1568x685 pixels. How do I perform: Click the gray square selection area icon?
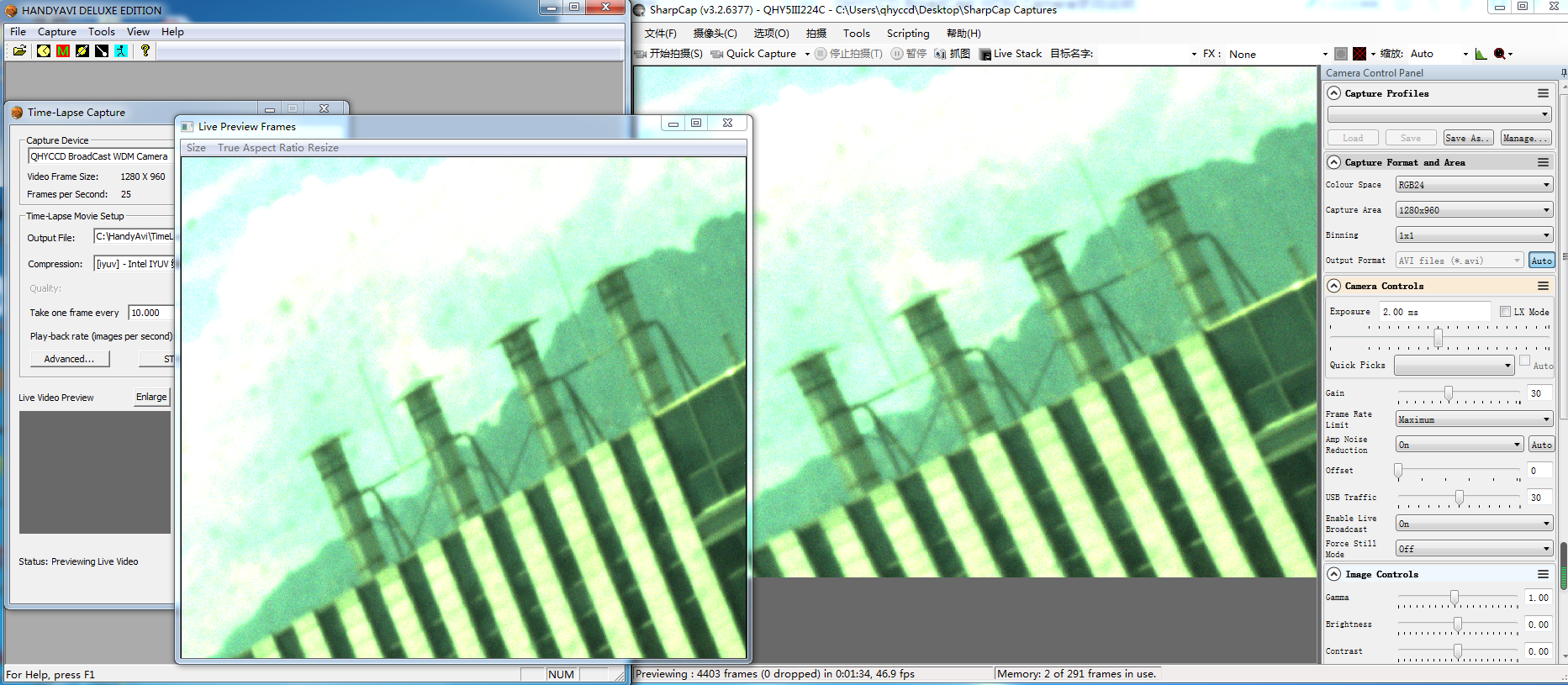click(1341, 54)
